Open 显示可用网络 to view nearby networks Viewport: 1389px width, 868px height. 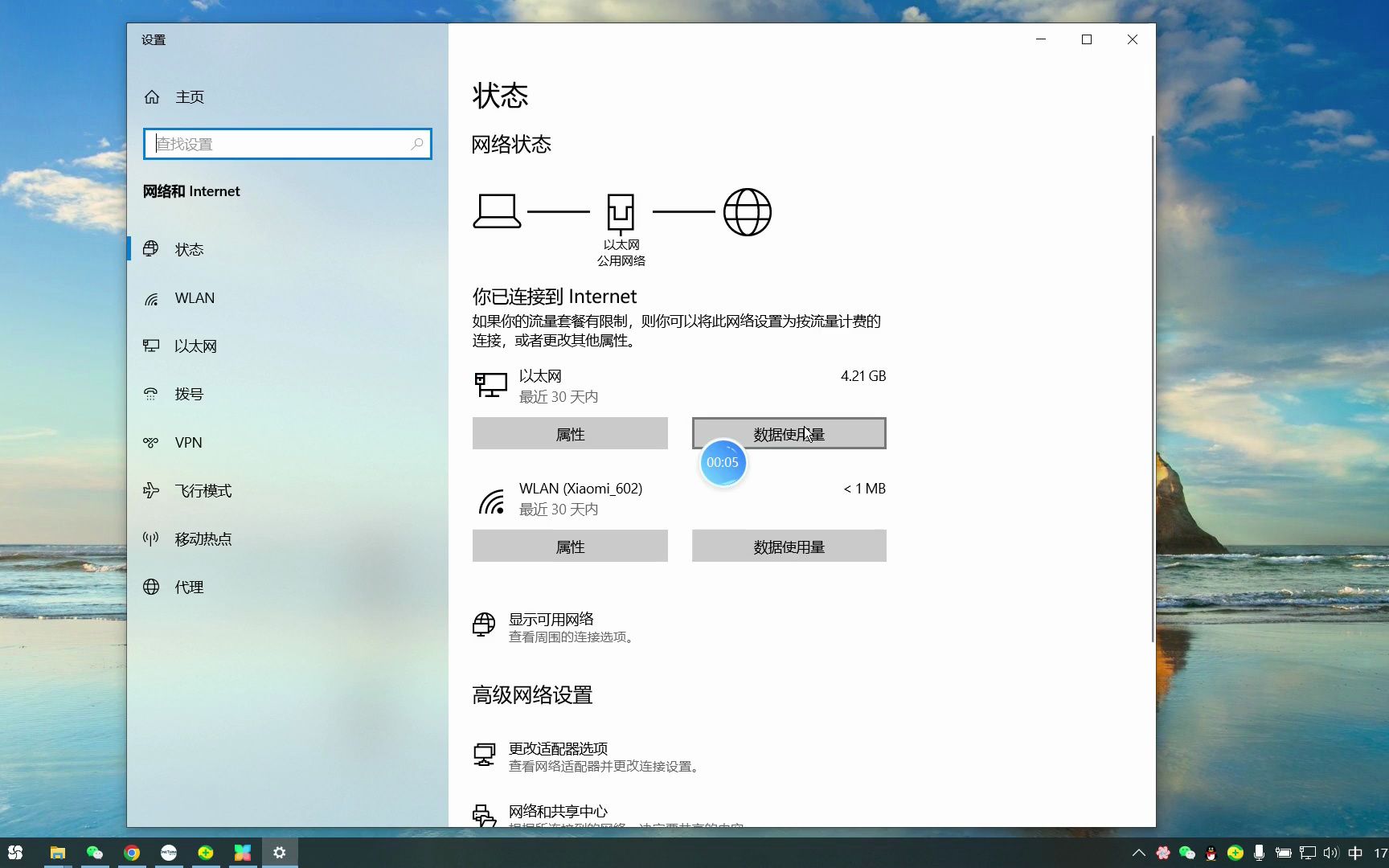(x=551, y=619)
